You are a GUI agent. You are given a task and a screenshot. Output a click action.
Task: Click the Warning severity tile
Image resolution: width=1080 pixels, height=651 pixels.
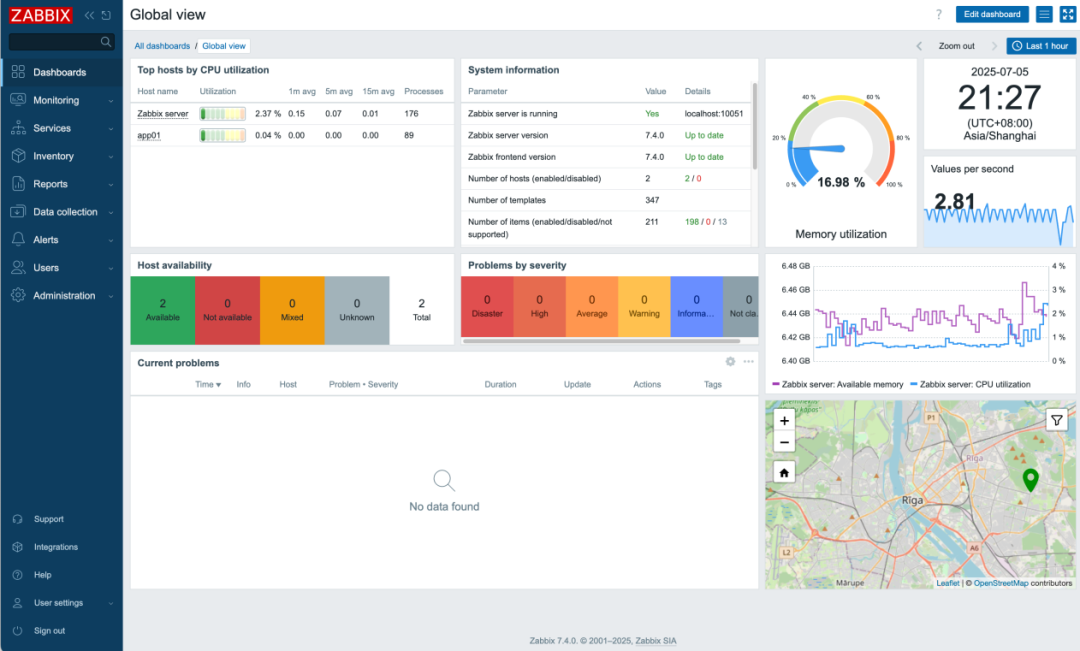(x=644, y=307)
